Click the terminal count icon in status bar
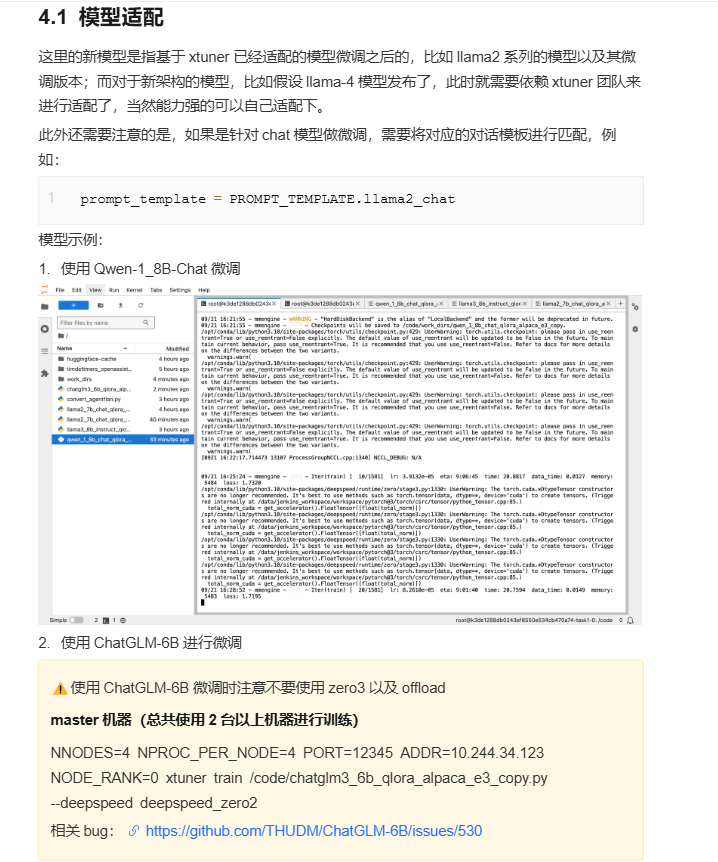This screenshot has height=862, width=718. coord(106,620)
